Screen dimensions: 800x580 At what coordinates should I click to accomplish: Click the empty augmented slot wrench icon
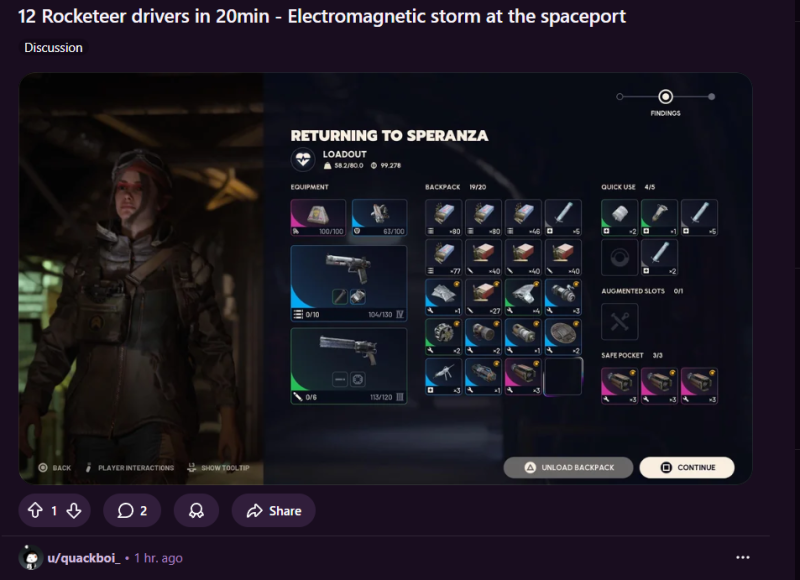[x=619, y=322]
